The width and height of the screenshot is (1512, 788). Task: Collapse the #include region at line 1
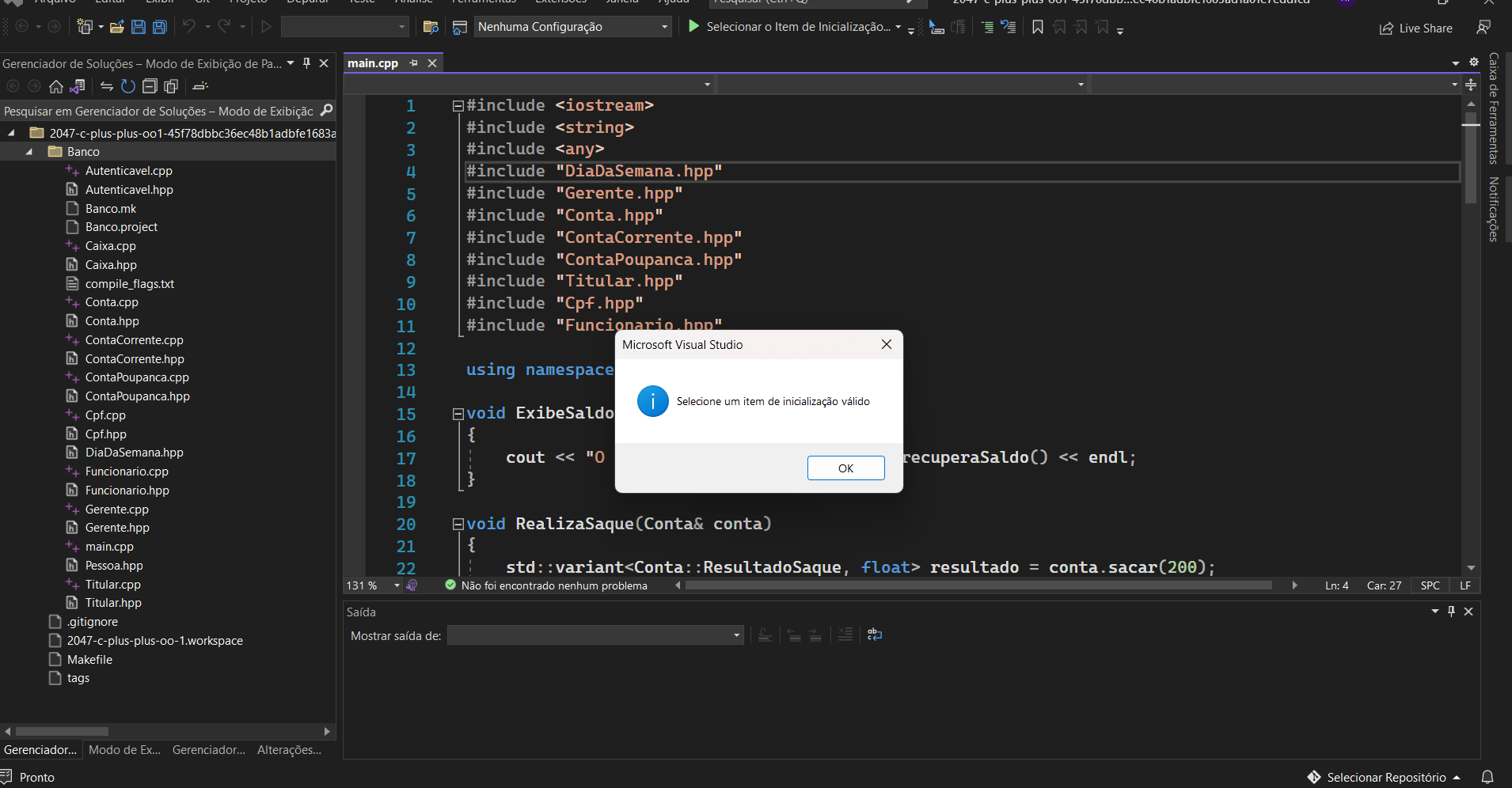pyautogui.click(x=458, y=105)
